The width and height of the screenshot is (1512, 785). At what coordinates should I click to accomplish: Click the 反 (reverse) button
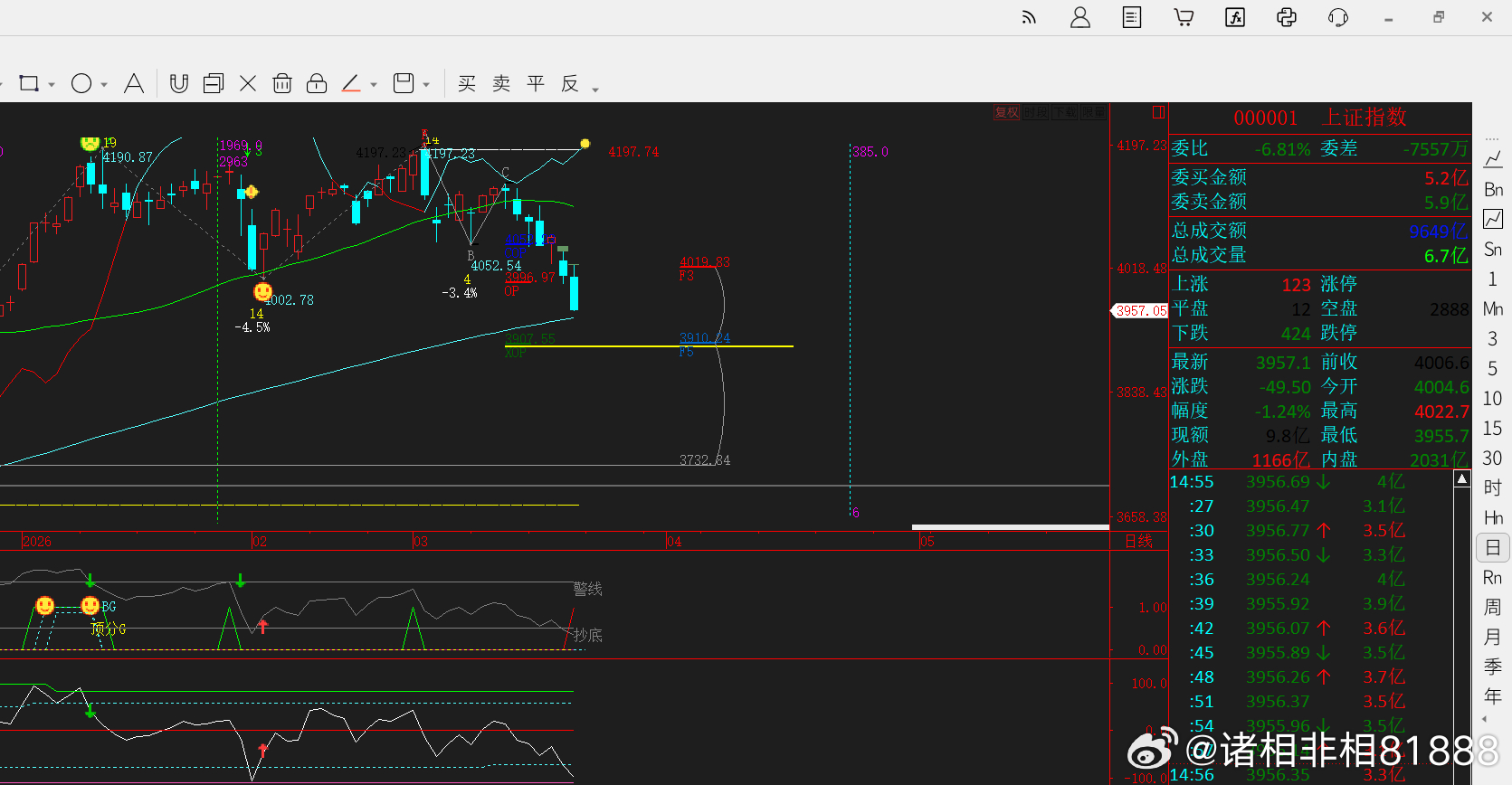click(570, 83)
